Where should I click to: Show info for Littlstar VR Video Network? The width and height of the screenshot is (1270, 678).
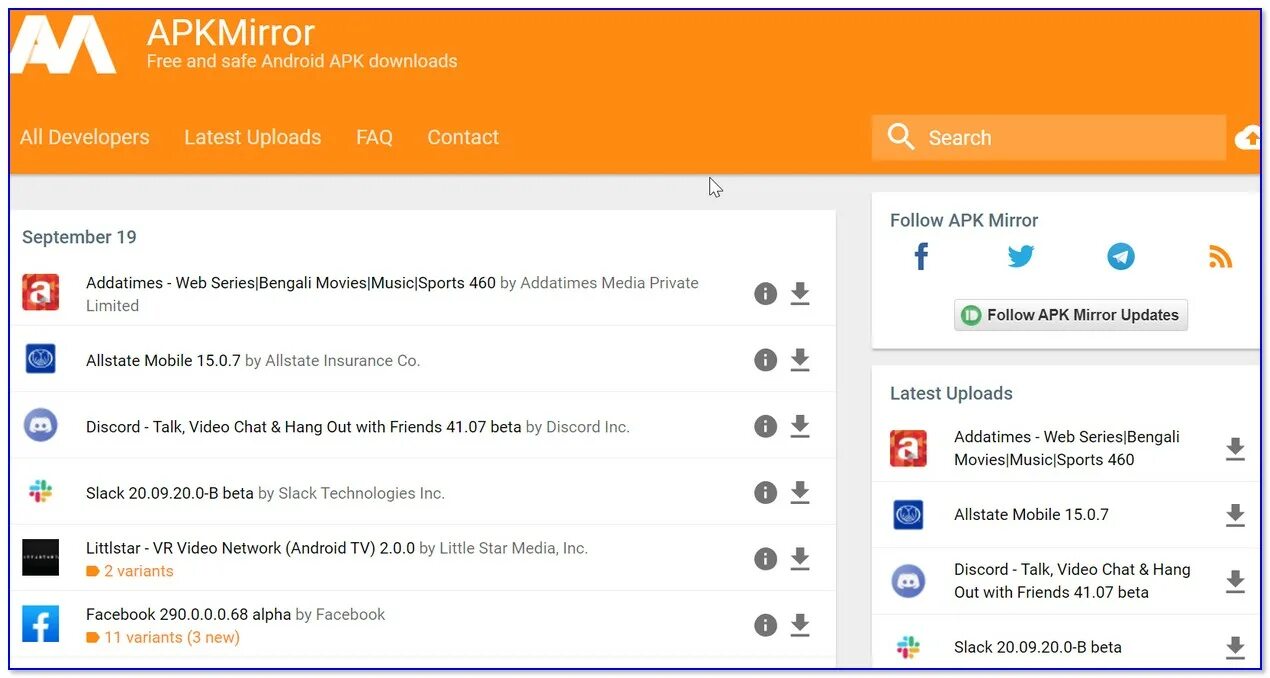tap(765, 559)
